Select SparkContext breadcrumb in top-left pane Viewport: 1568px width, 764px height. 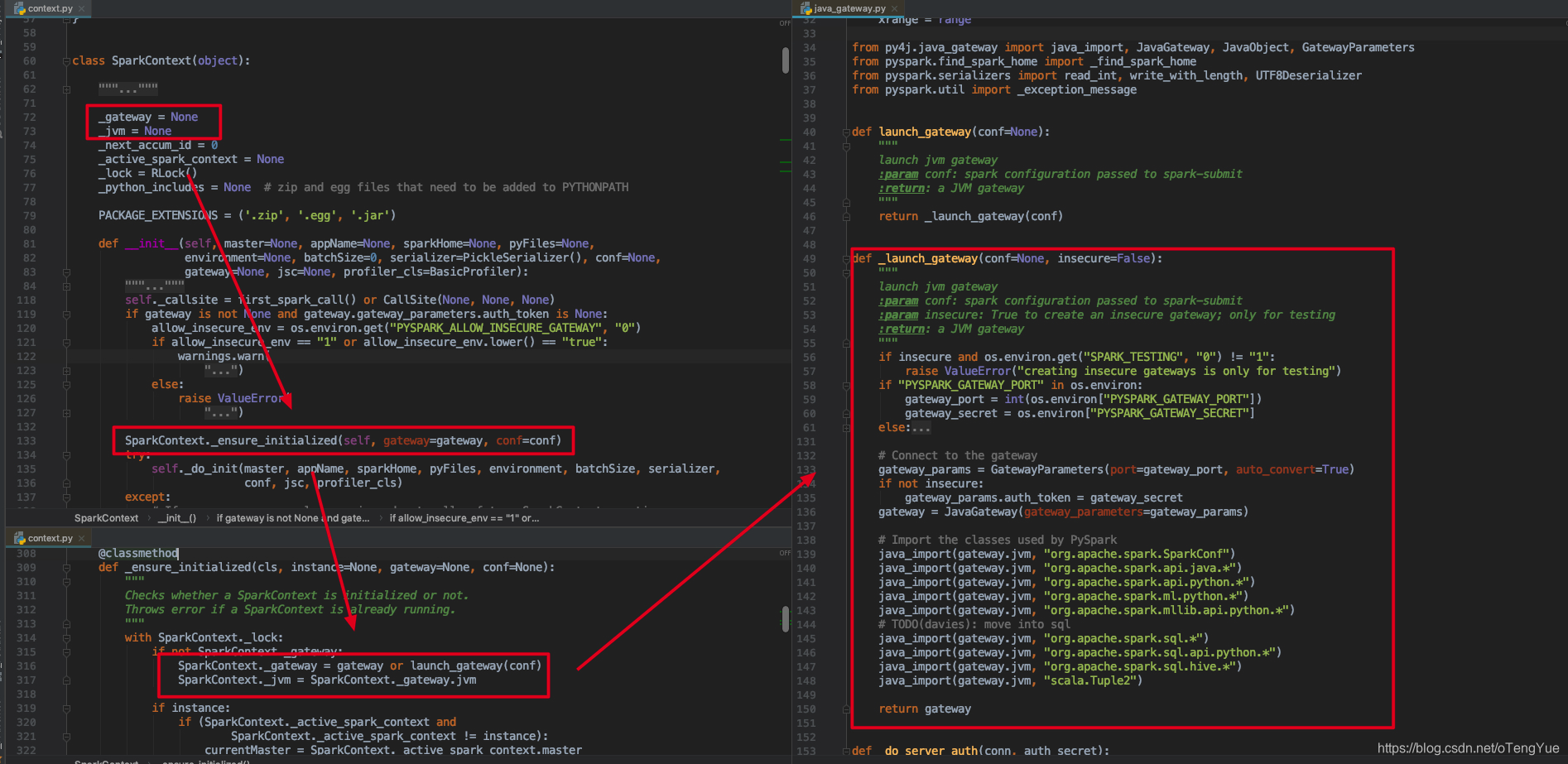pos(106,518)
